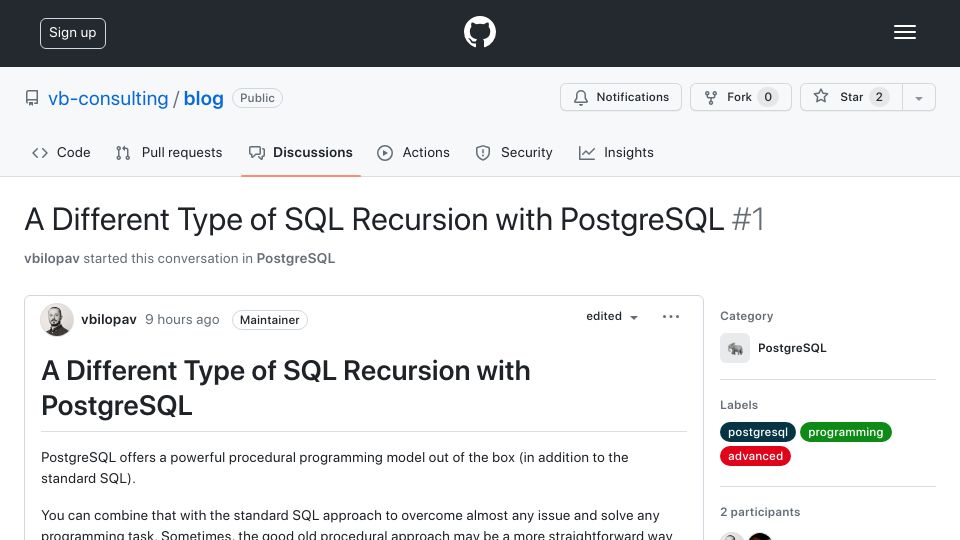
Task: Filter by the programming label
Action: (846, 432)
